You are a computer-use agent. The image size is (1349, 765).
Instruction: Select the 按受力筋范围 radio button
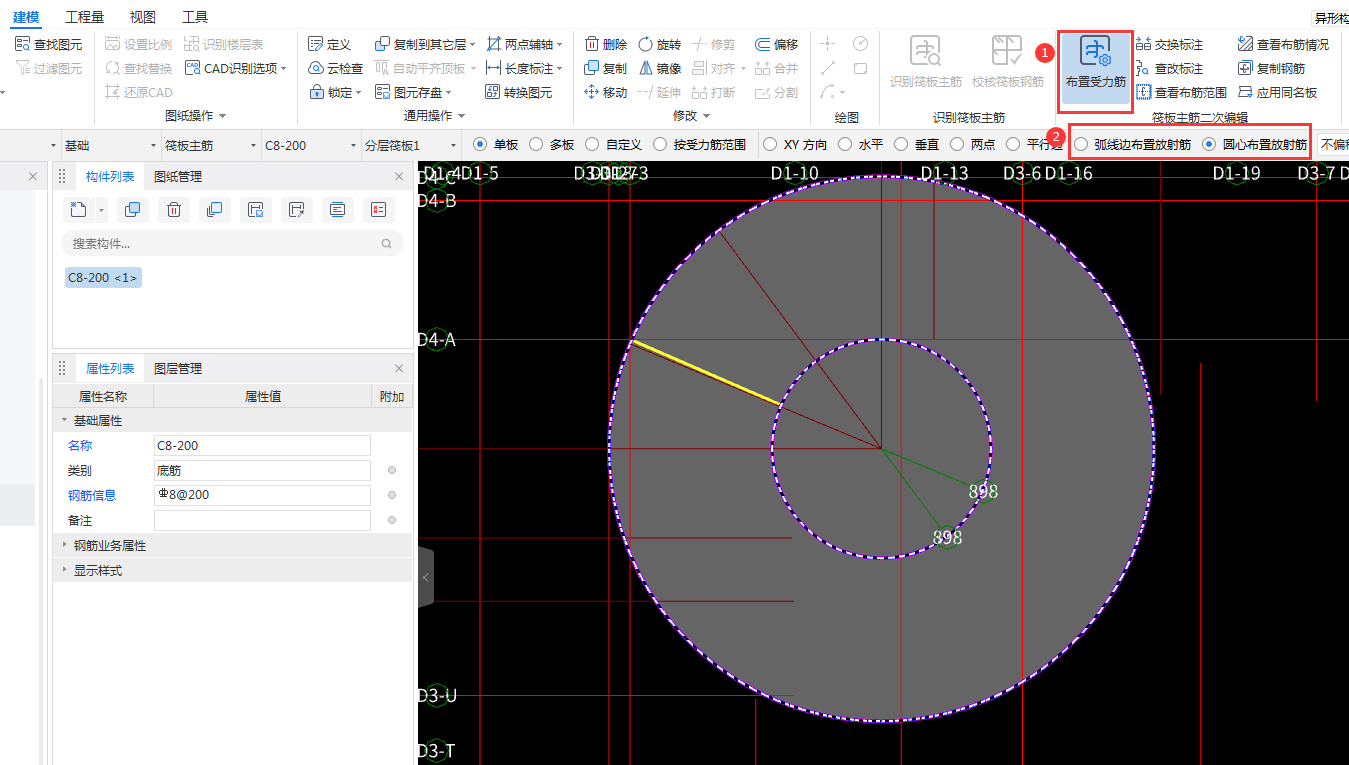(x=659, y=144)
